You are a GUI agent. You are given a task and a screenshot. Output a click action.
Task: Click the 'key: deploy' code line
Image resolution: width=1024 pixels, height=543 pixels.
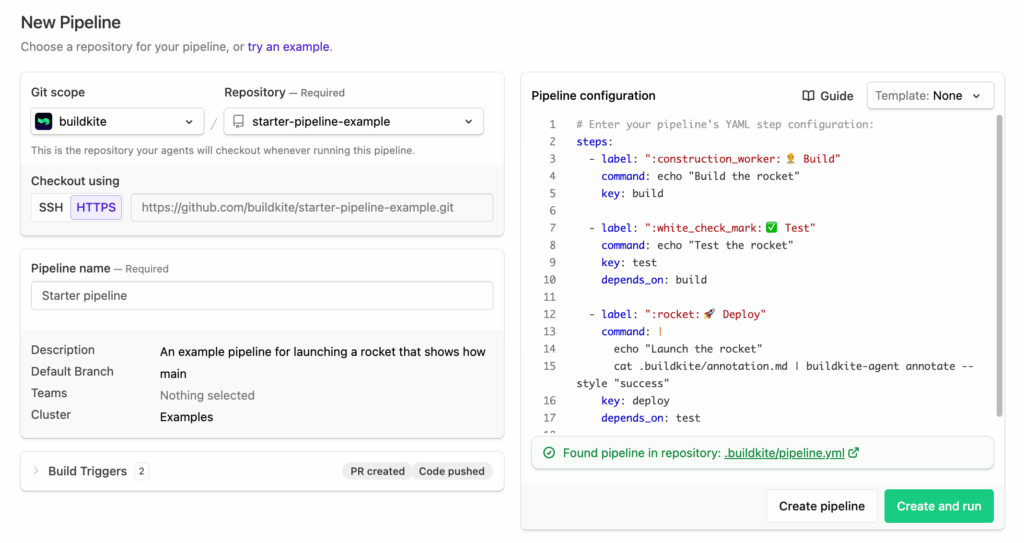tap(635, 401)
